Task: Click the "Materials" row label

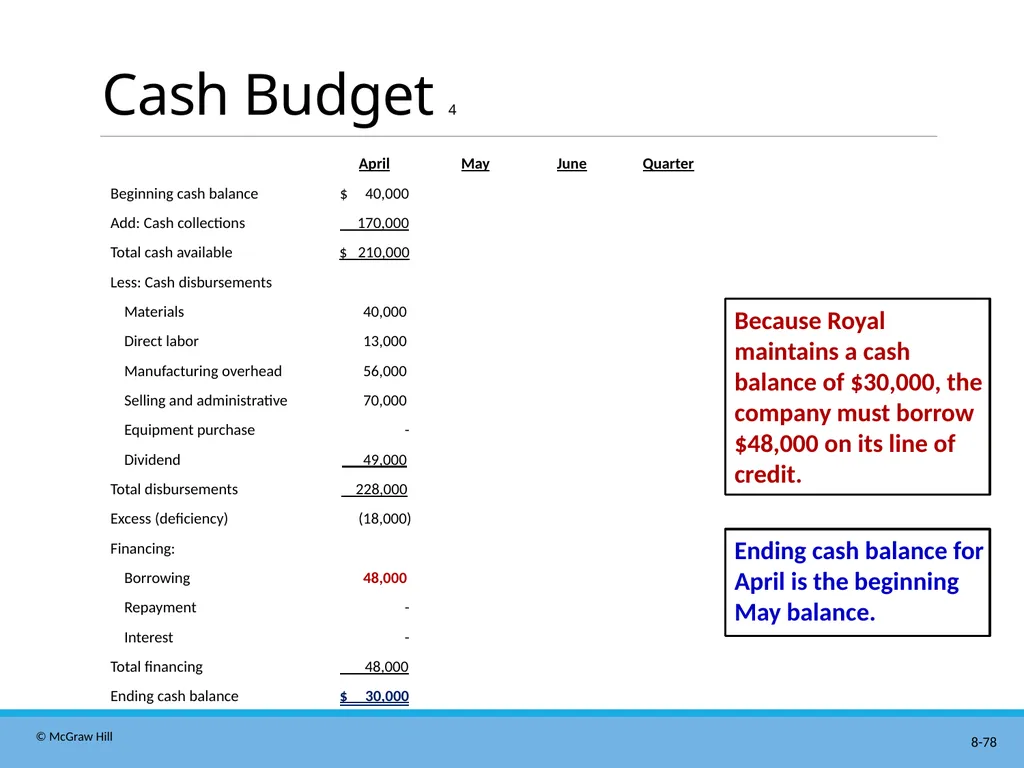Action: pyautogui.click(x=154, y=312)
